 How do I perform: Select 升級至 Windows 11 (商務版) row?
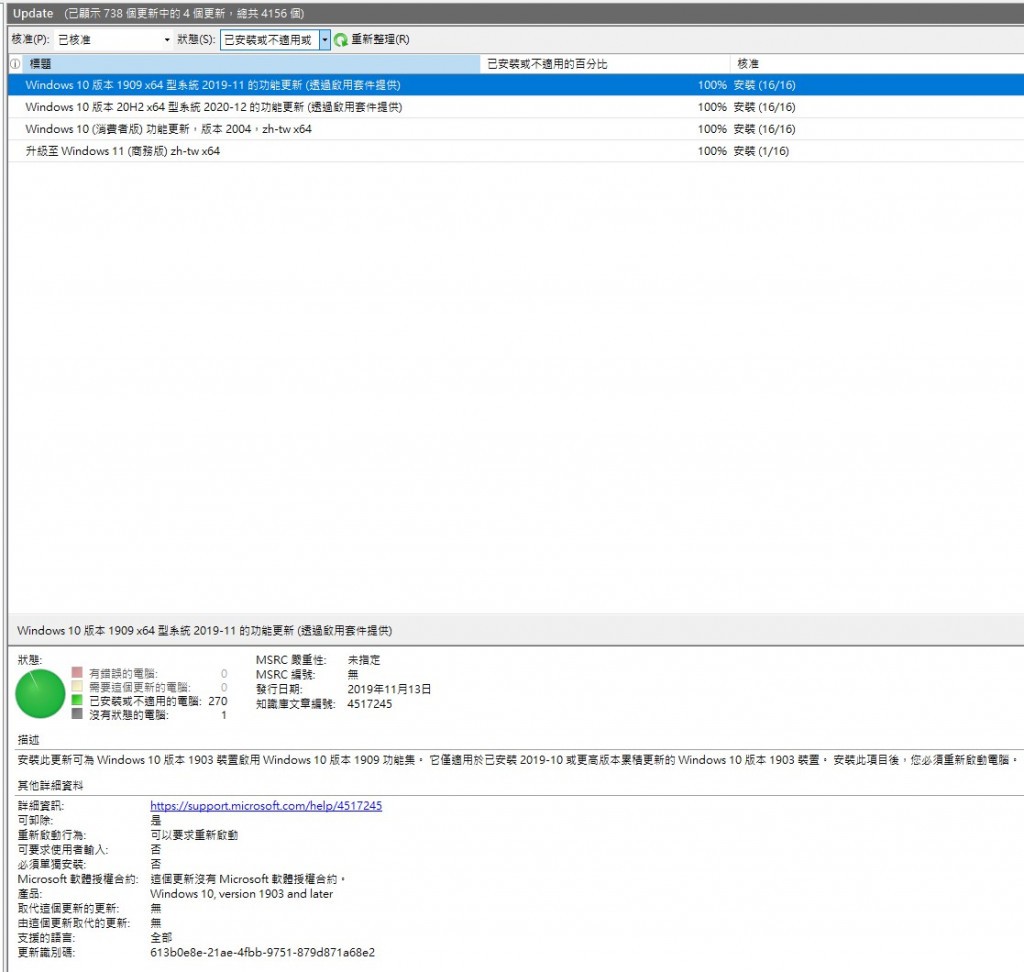[516, 151]
